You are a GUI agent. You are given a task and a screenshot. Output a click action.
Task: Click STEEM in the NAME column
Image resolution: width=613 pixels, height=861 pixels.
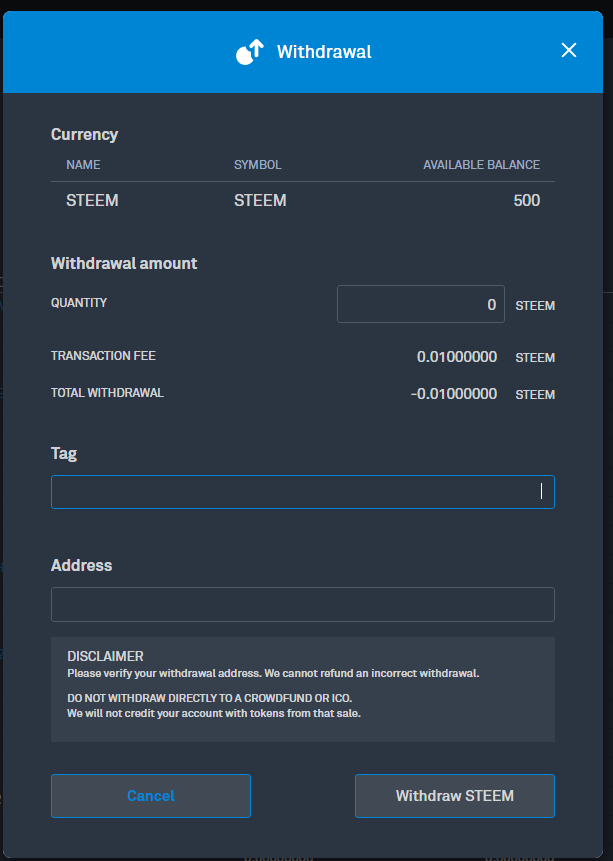pos(92,200)
